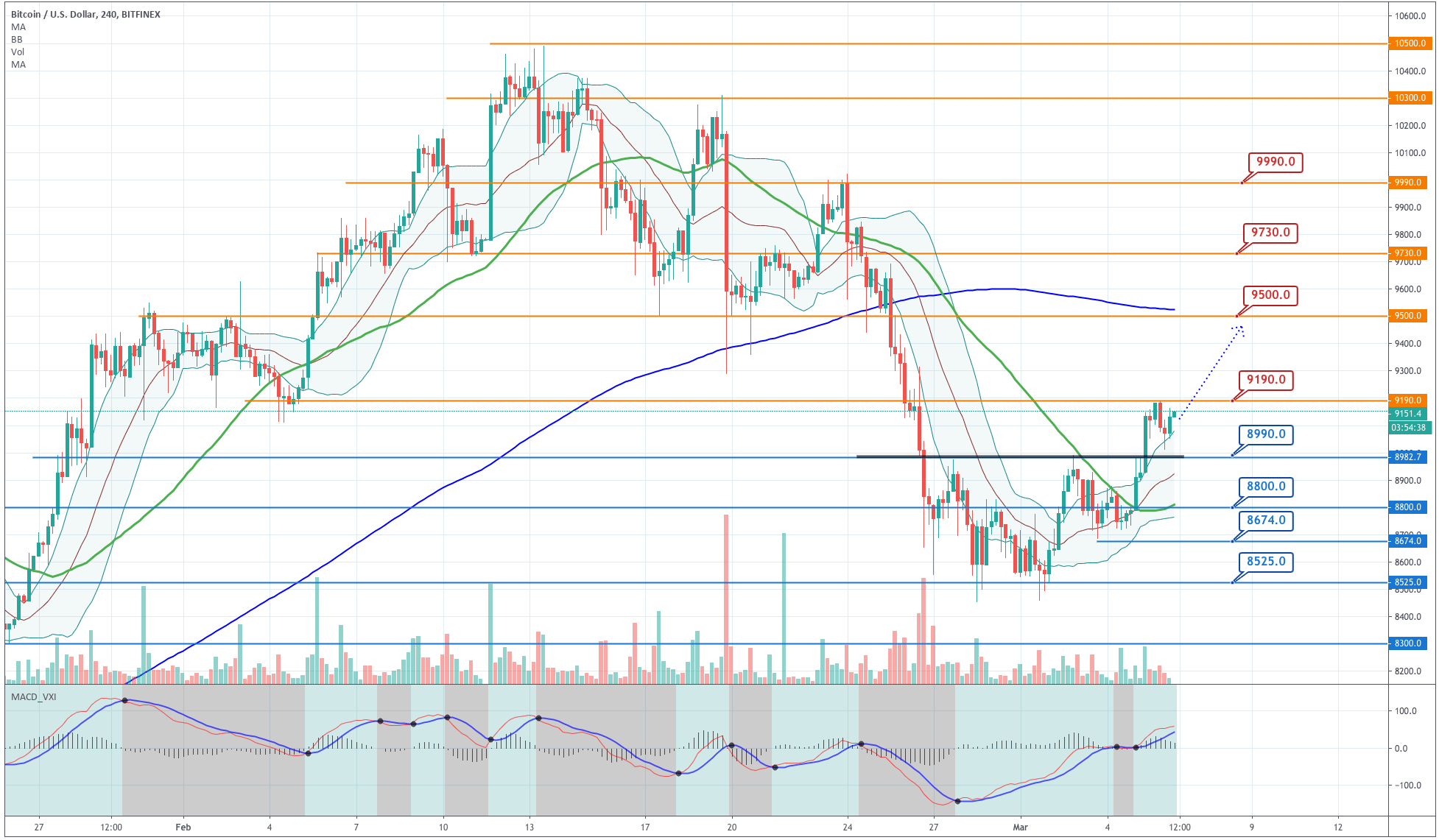Image resolution: width=1439 pixels, height=840 pixels.
Task: Click the 100.0 tick on the MACD scale
Action: (x=1406, y=711)
